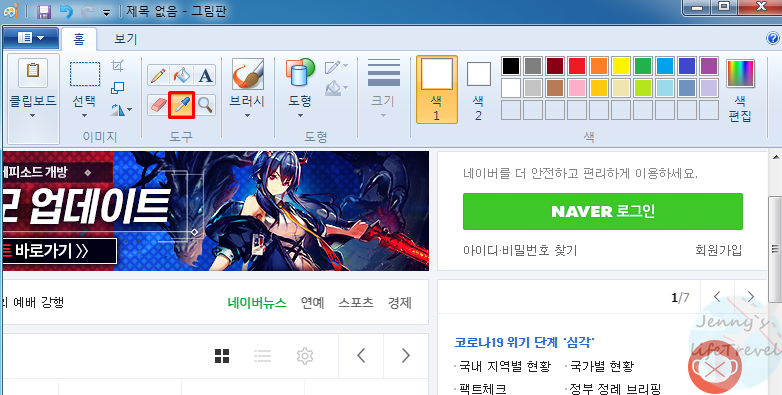Open the 경제 news tab
Image resolution: width=782 pixels, height=395 pixels.
tap(400, 303)
